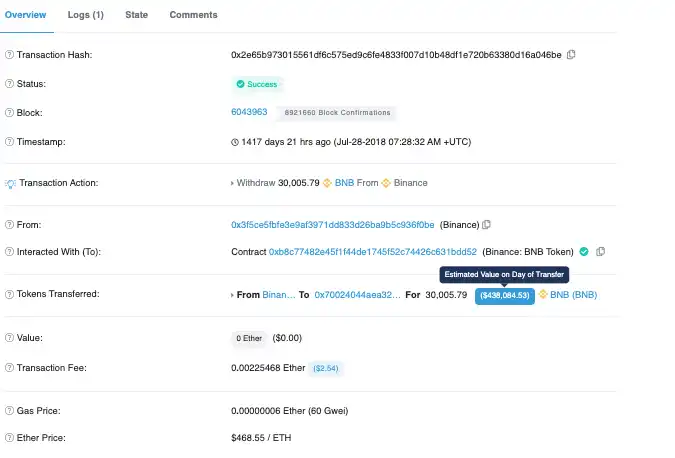
Task: Open the Comments tab
Action: pyautogui.click(x=193, y=15)
